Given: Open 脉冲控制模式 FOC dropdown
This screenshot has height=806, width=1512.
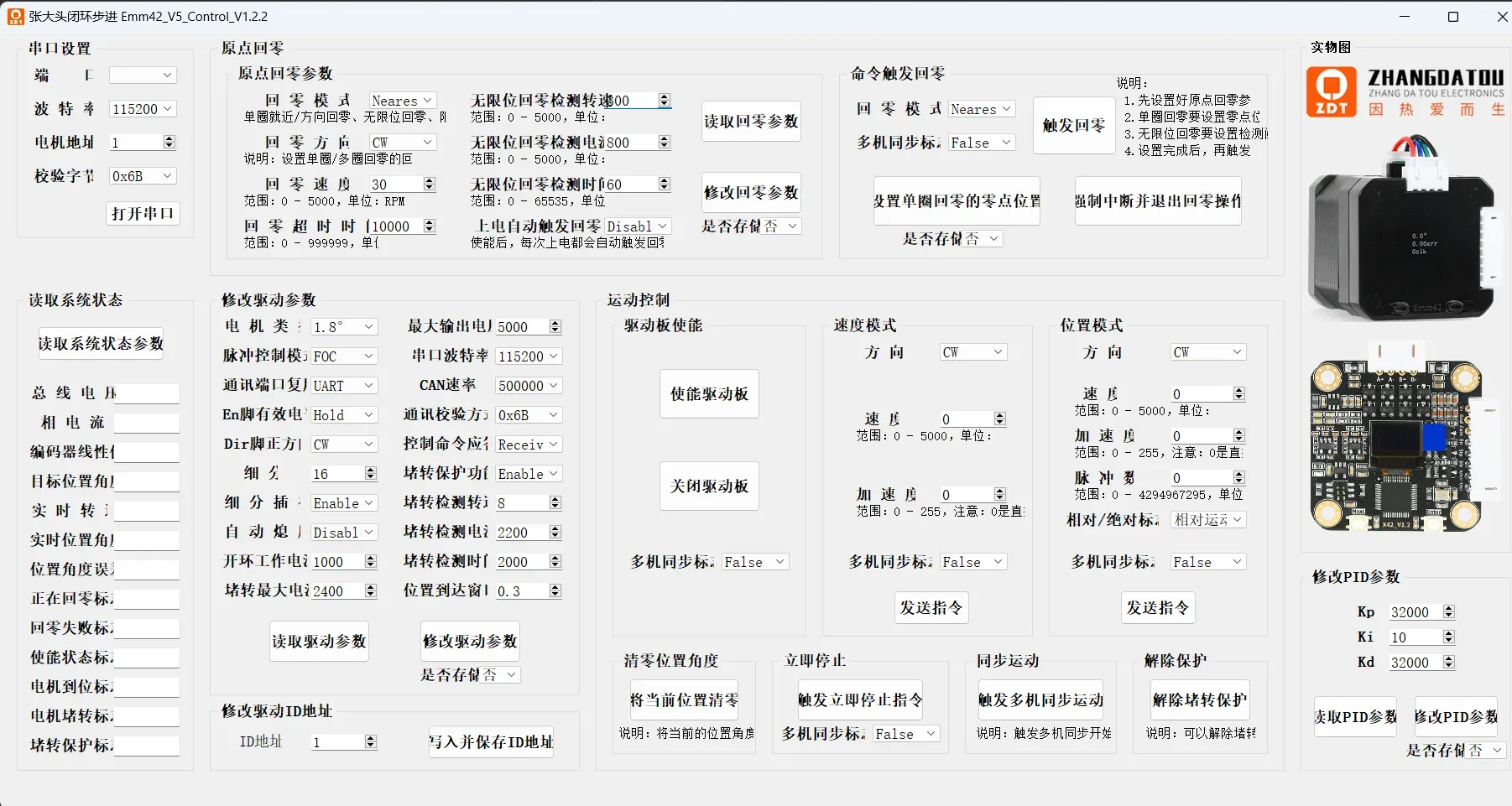Looking at the screenshot, I should [x=345, y=356].
